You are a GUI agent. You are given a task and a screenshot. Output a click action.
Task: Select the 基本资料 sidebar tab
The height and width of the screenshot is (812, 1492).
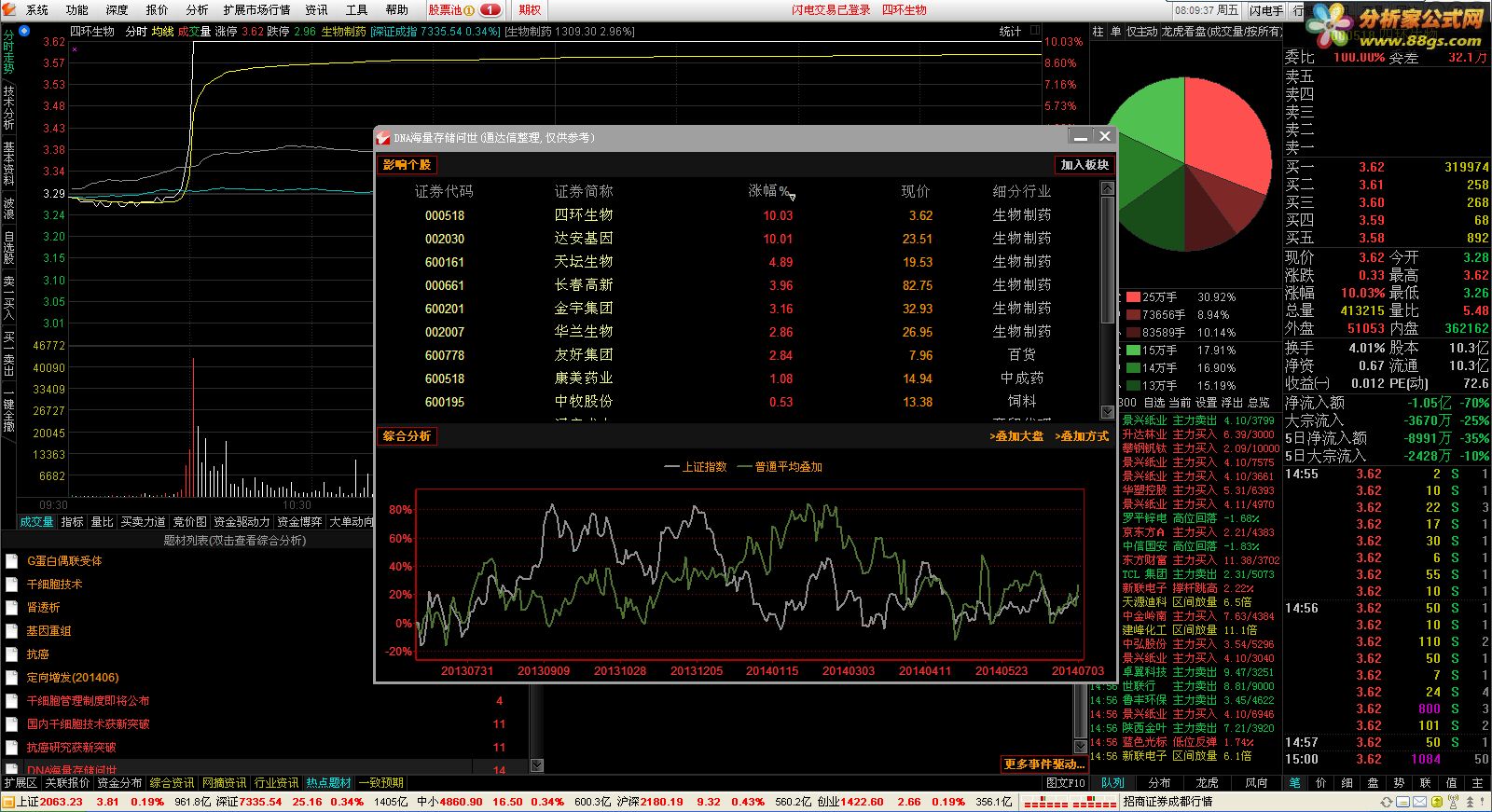(8, 163)
